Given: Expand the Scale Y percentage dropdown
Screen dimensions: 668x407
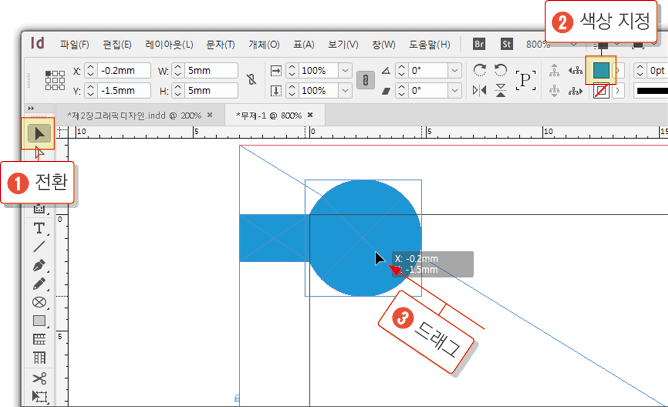Looking at the screenshot, I should pyautogui.click(x=346, y=90).
